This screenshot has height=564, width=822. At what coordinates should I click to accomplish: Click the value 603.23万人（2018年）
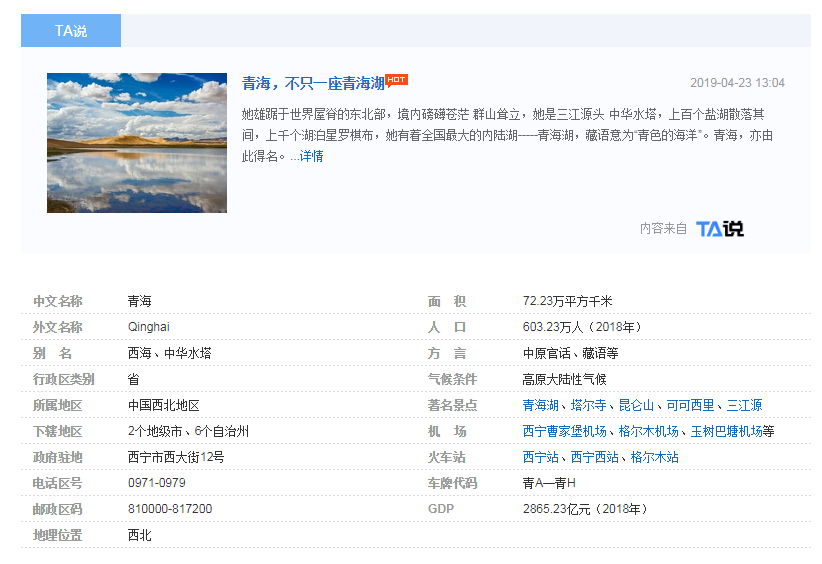582,327
